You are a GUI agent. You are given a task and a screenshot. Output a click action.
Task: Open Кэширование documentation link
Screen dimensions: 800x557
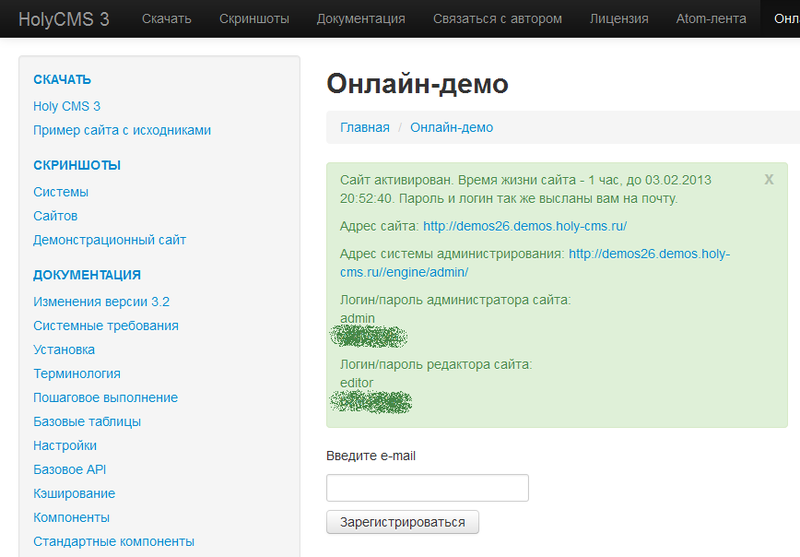[x=74, y=493]
